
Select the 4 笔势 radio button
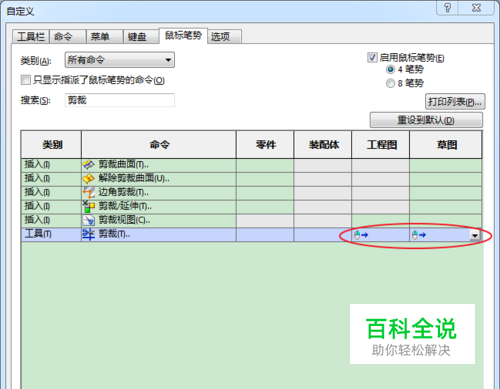[390, 69]
